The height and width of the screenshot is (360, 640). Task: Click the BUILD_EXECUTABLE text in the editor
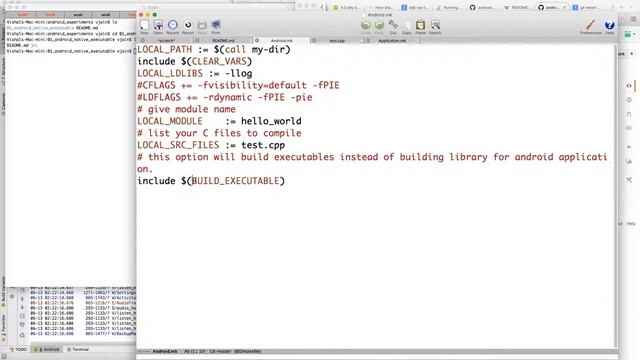236,181
